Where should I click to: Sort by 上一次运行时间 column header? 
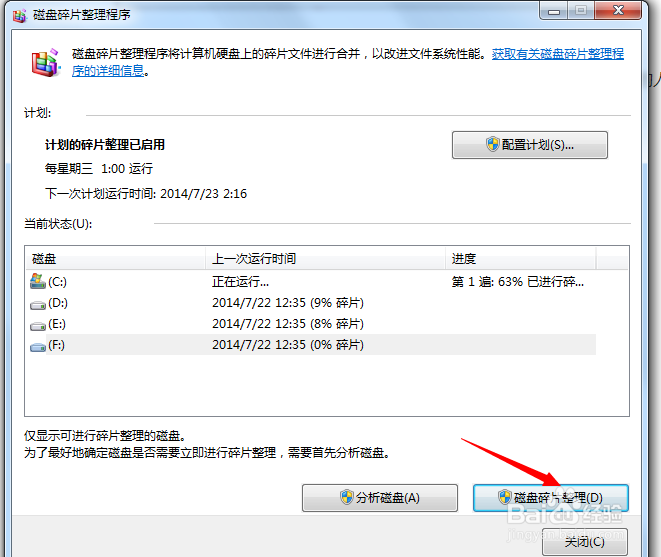coord(325,258)
